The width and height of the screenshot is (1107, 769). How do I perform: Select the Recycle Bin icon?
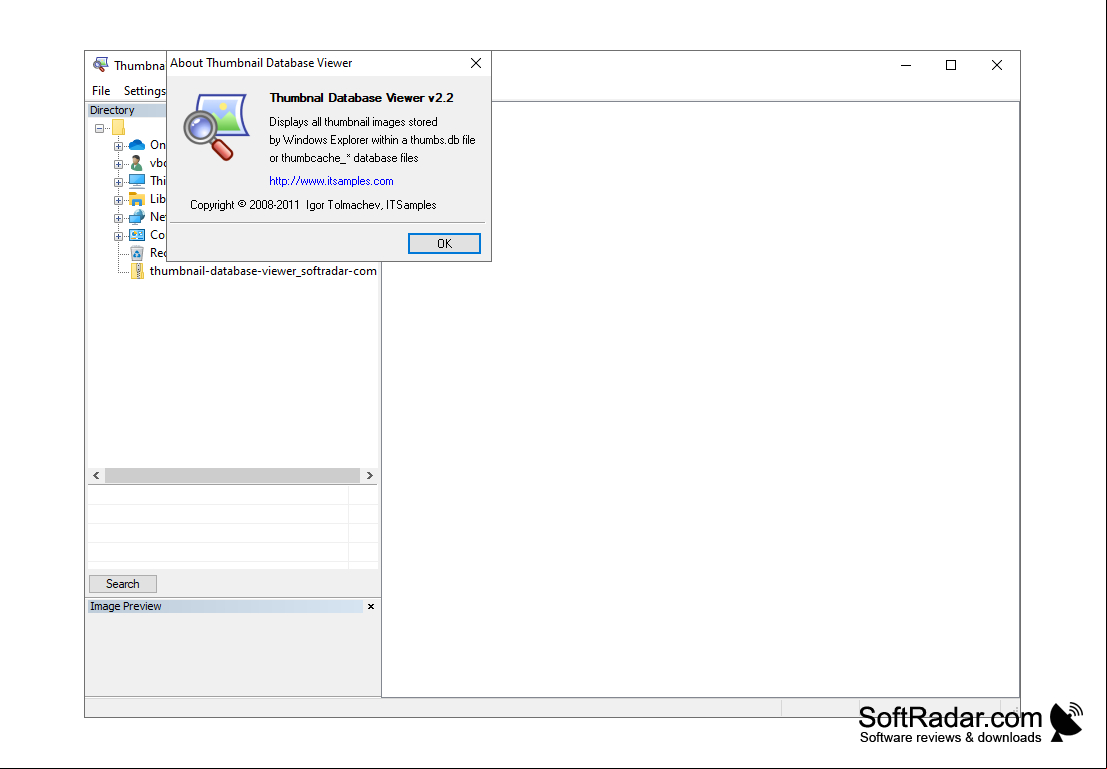coord(137,253)
